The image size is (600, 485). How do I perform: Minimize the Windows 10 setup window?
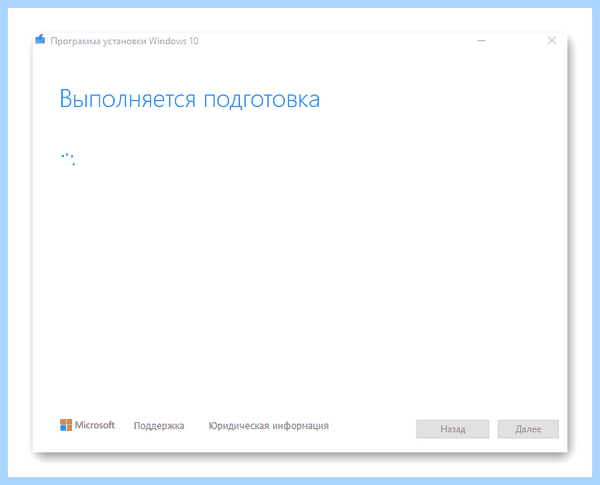point(481,41)
